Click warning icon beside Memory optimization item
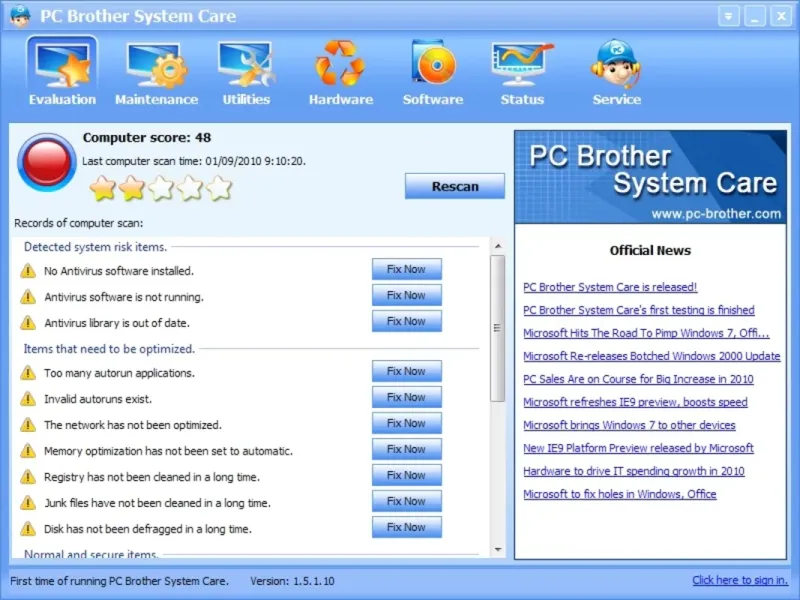 (28, 451)
